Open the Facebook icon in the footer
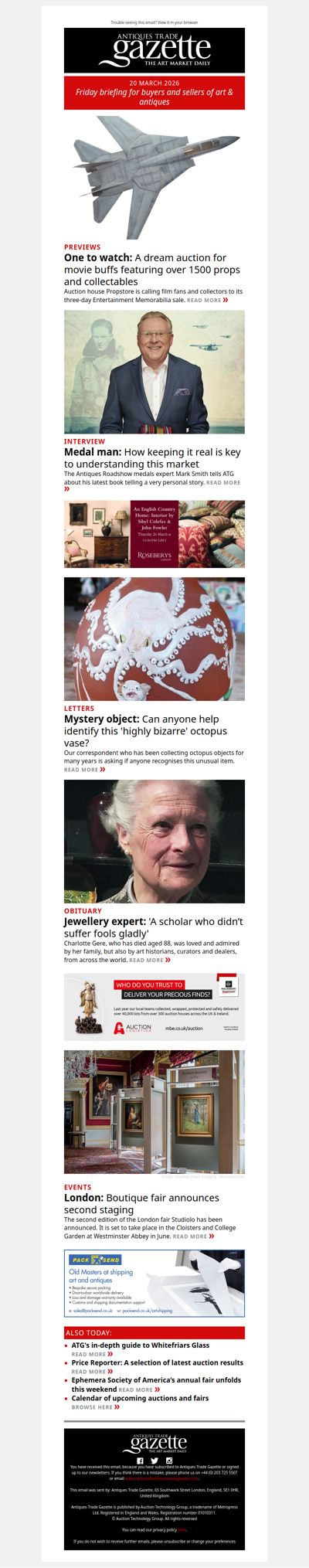 click(140, 1461)
